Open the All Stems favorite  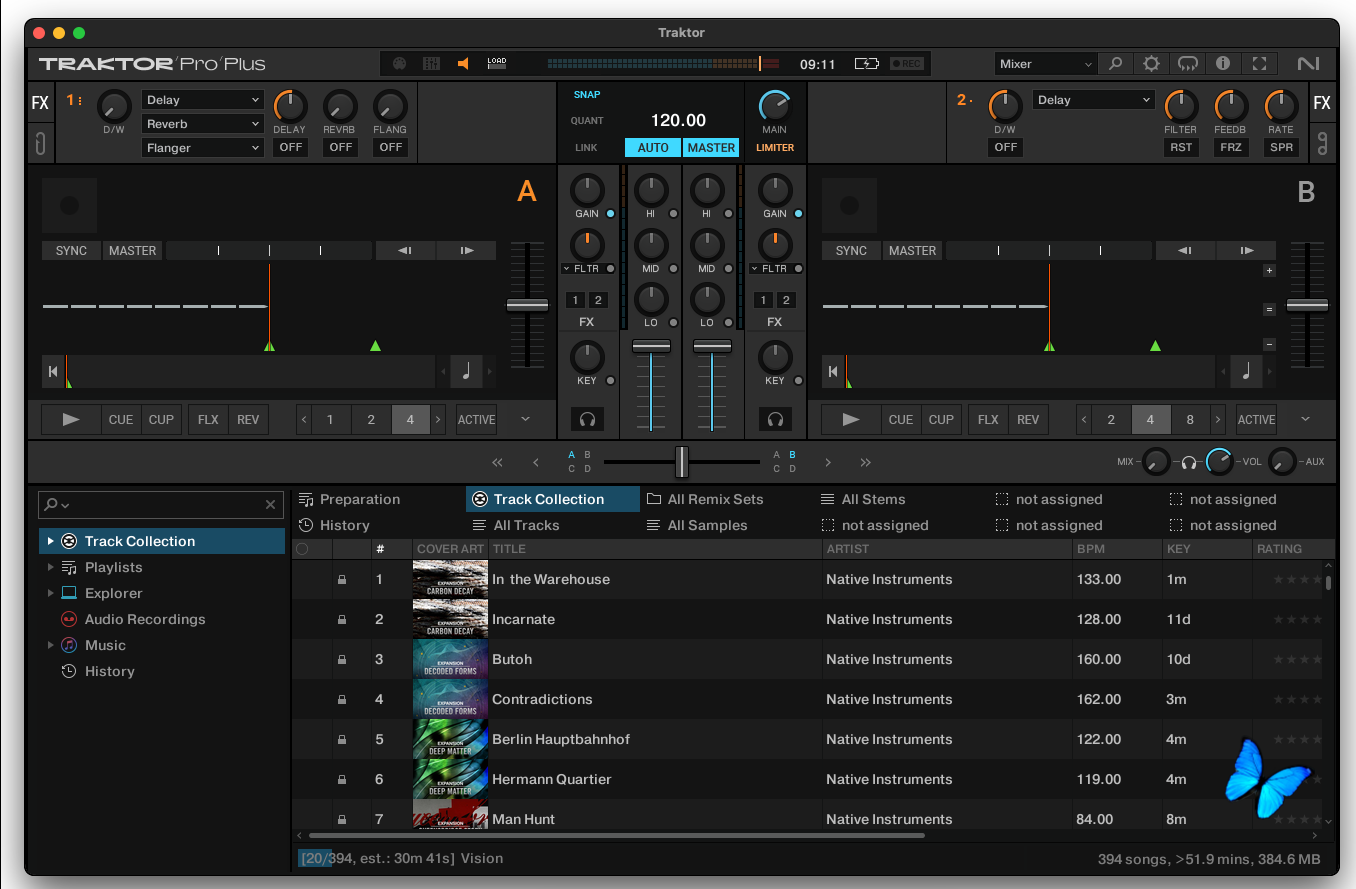[863, 499]
